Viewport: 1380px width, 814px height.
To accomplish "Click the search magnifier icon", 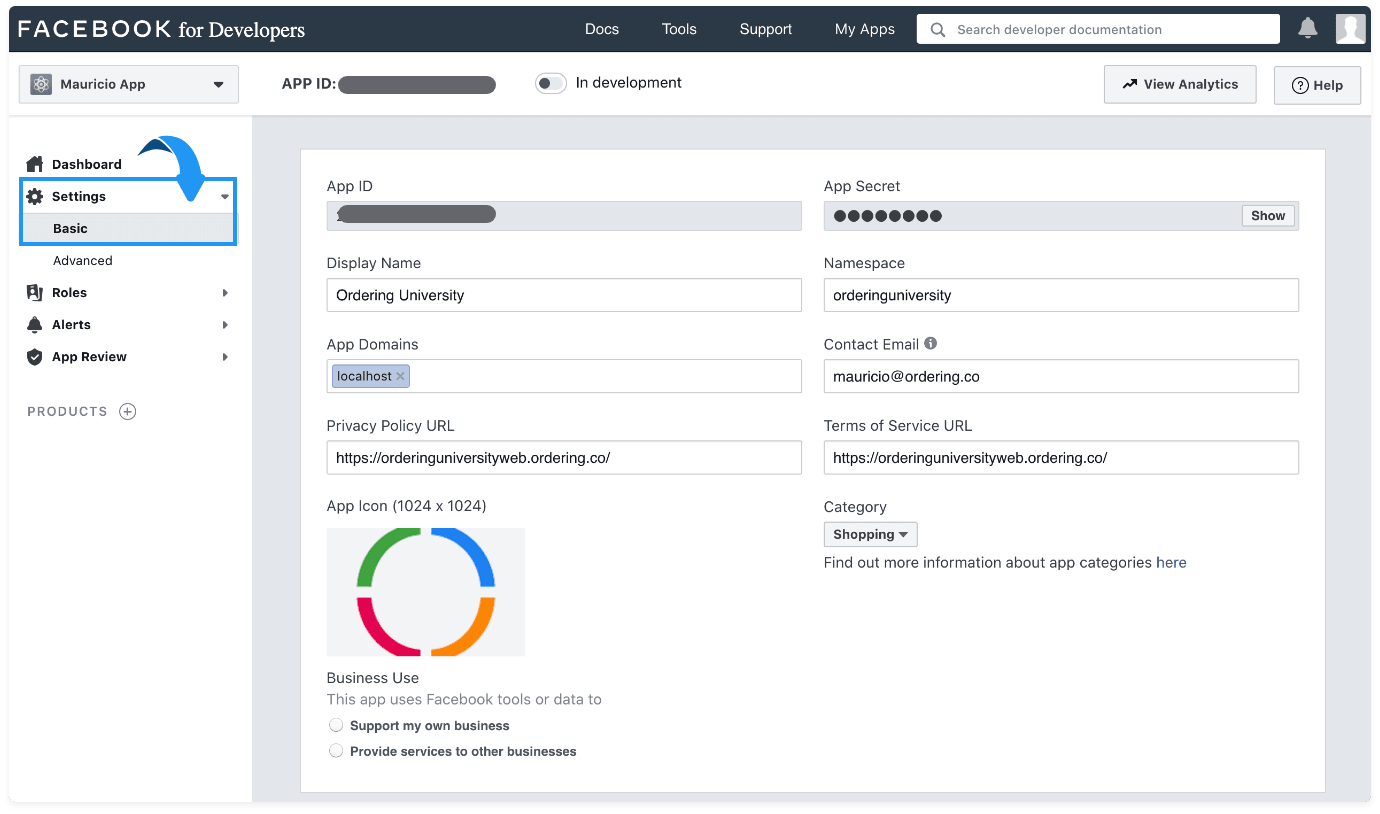I will (937, 30).
